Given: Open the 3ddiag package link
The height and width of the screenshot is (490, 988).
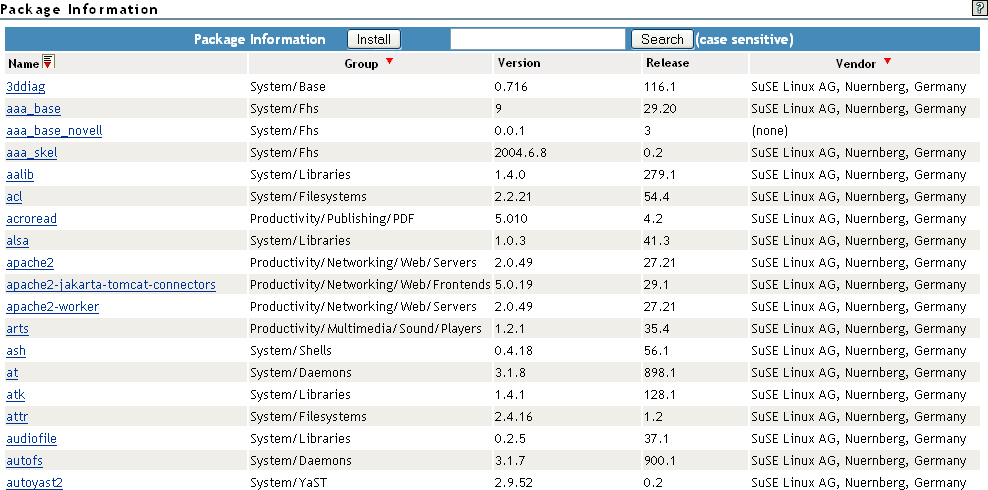Looking at the screenshot, I should (26, 87).
